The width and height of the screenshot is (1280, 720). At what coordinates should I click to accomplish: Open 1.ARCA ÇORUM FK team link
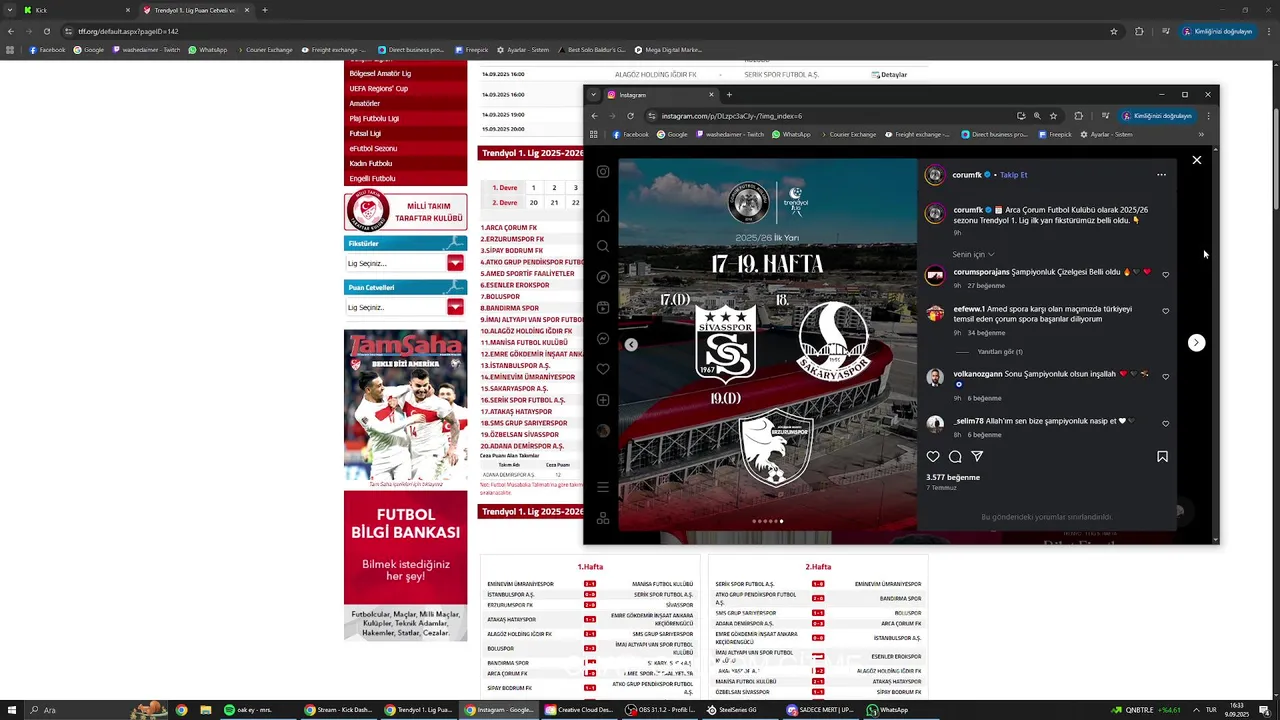509,228
